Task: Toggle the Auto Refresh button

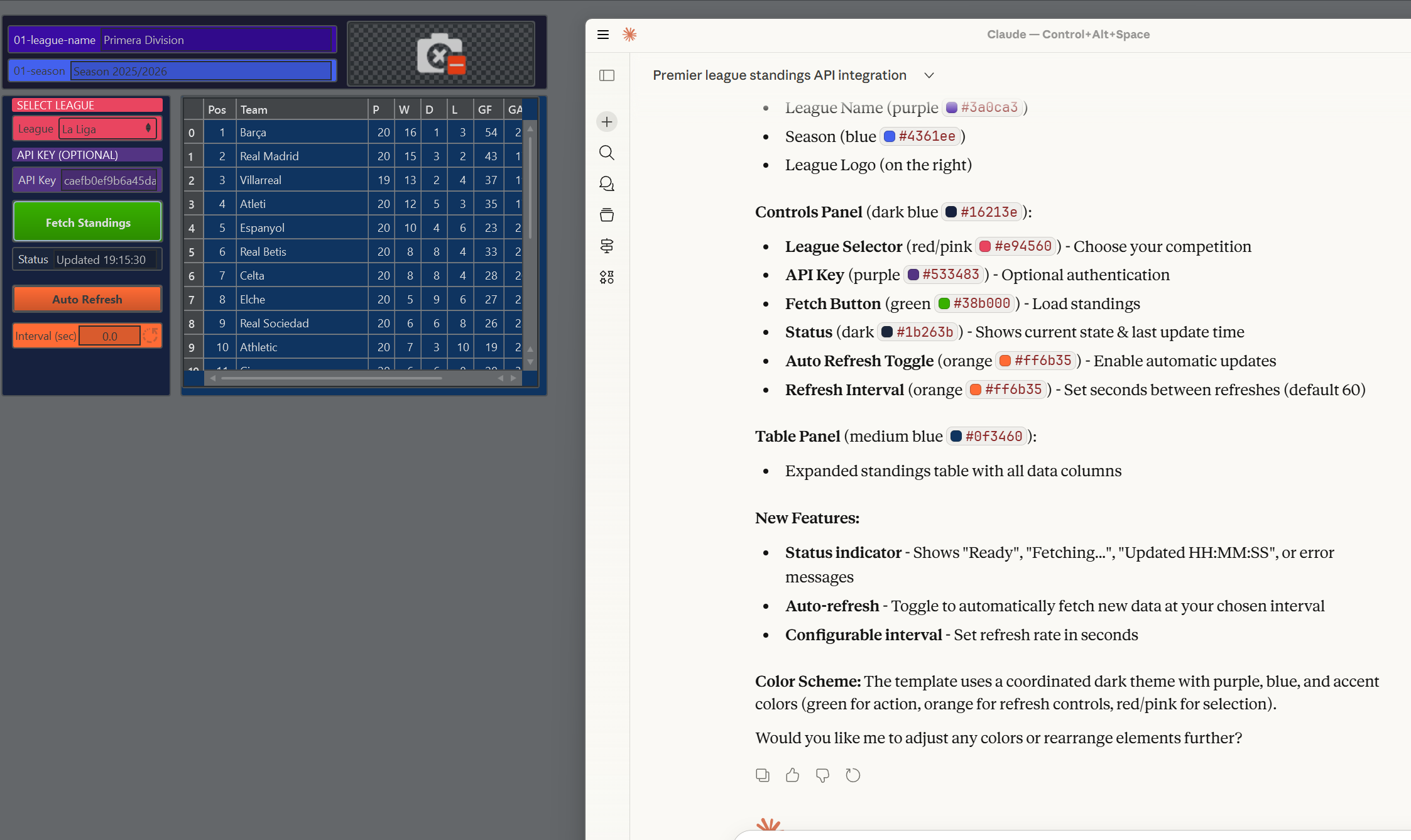Action: [x=87, y=299]
